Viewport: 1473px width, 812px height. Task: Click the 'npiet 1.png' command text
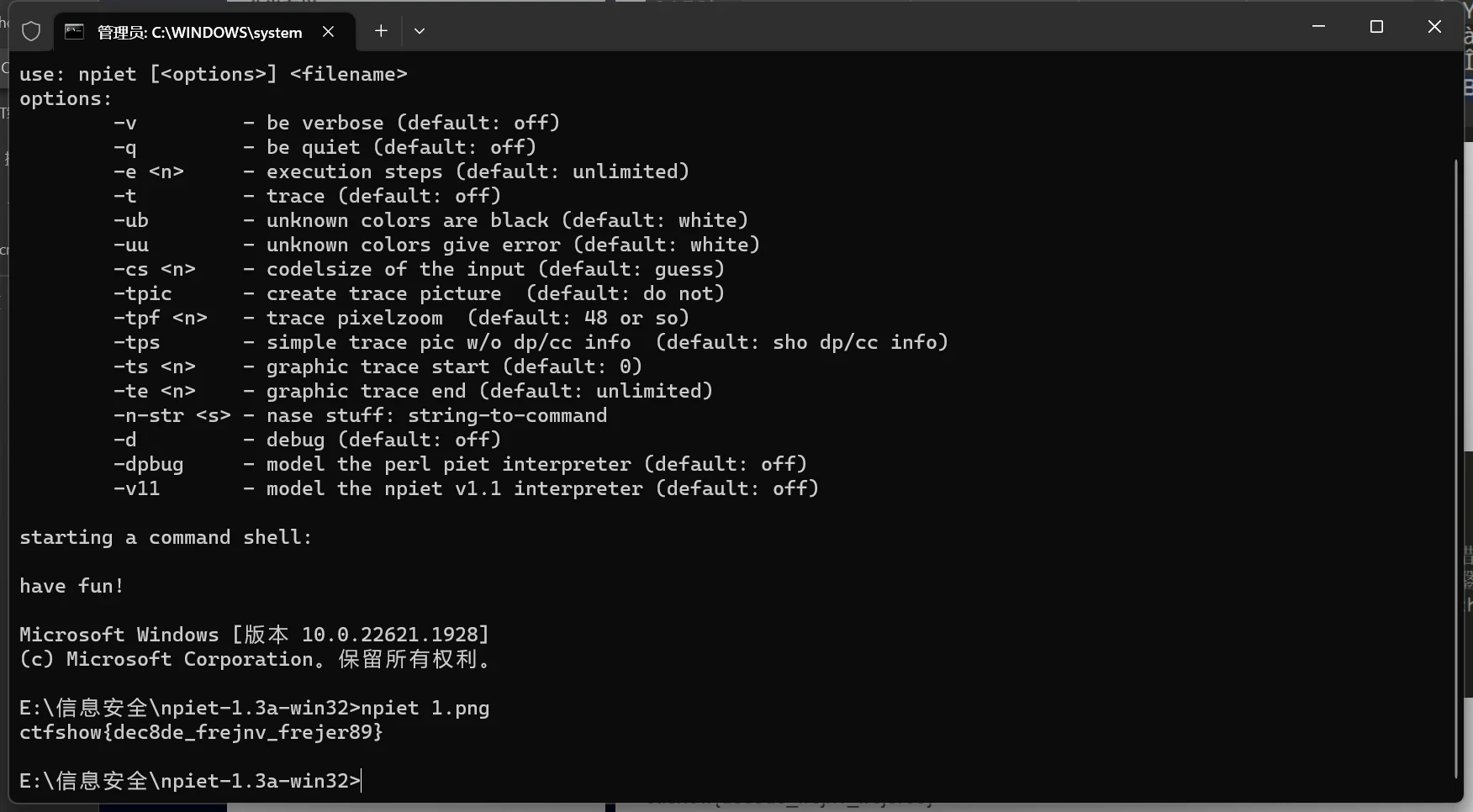(x=425, y=708)
